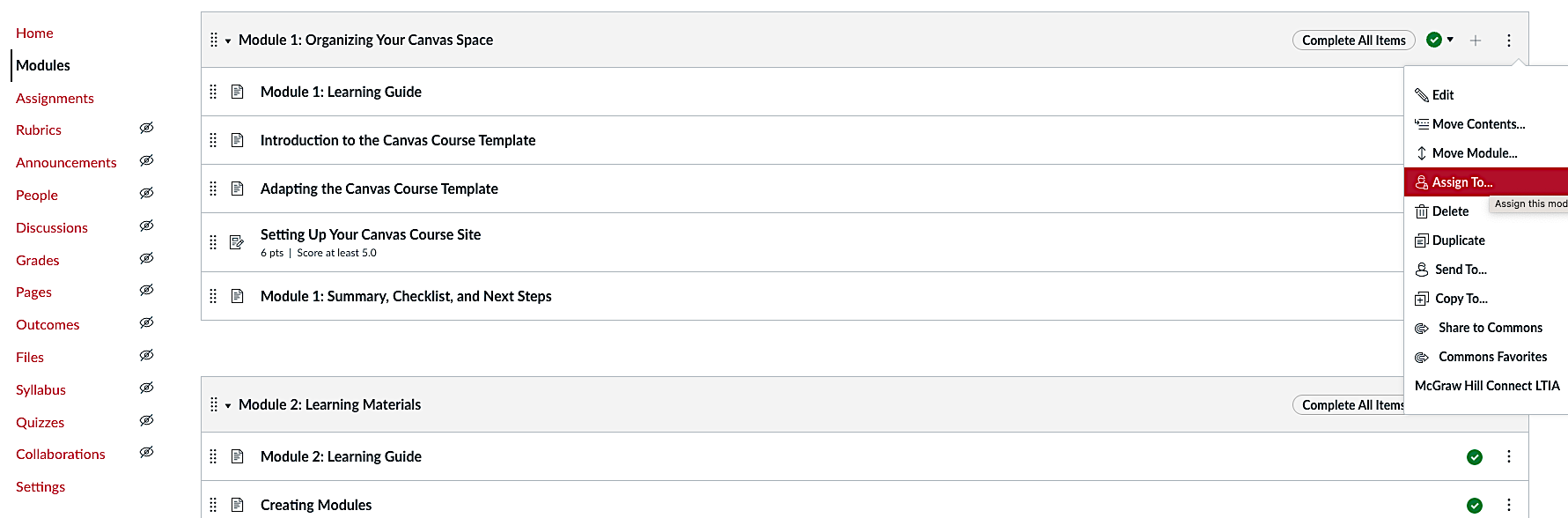Click the plus icon to add item to Module 1
1568x518 pixels.
(1476, 40)
